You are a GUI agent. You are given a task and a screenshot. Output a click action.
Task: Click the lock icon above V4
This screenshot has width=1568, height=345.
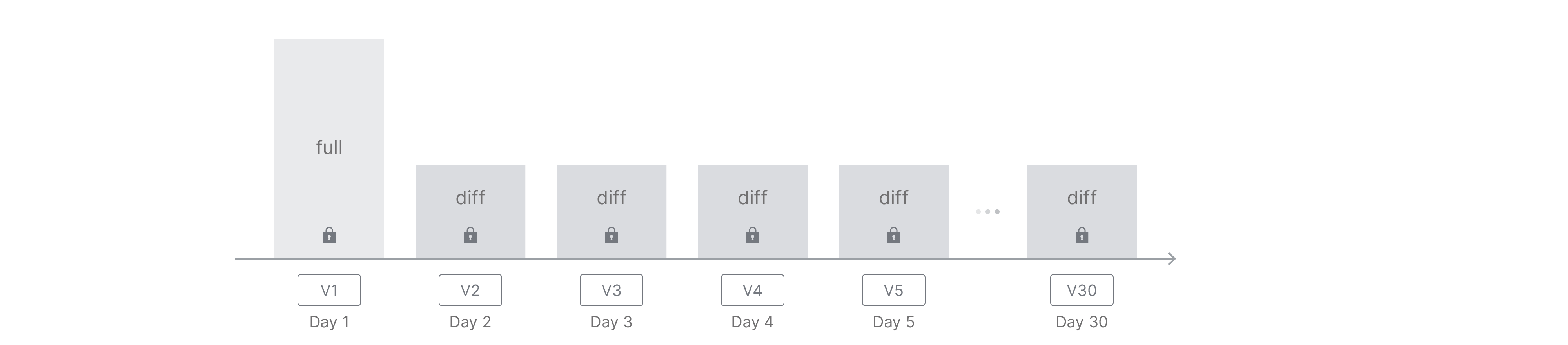pos(752,236)
